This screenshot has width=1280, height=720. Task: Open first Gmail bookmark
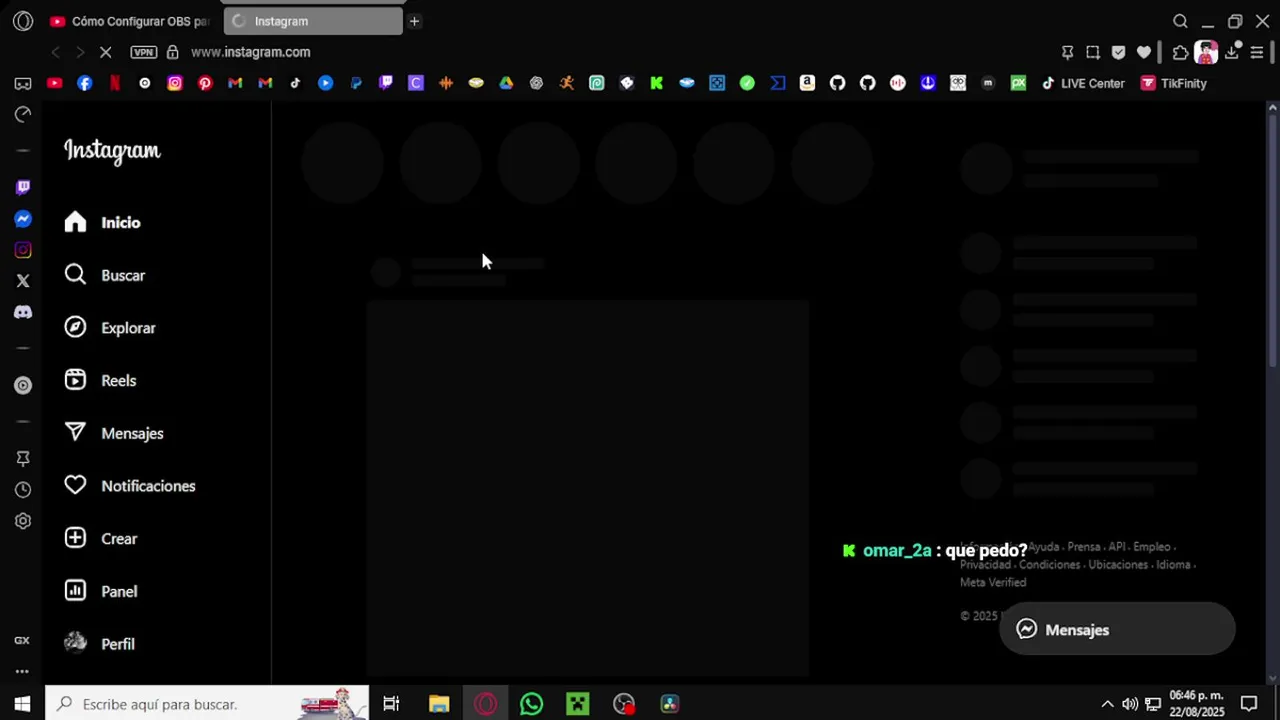pyautogui.click(x=235, y=83)
